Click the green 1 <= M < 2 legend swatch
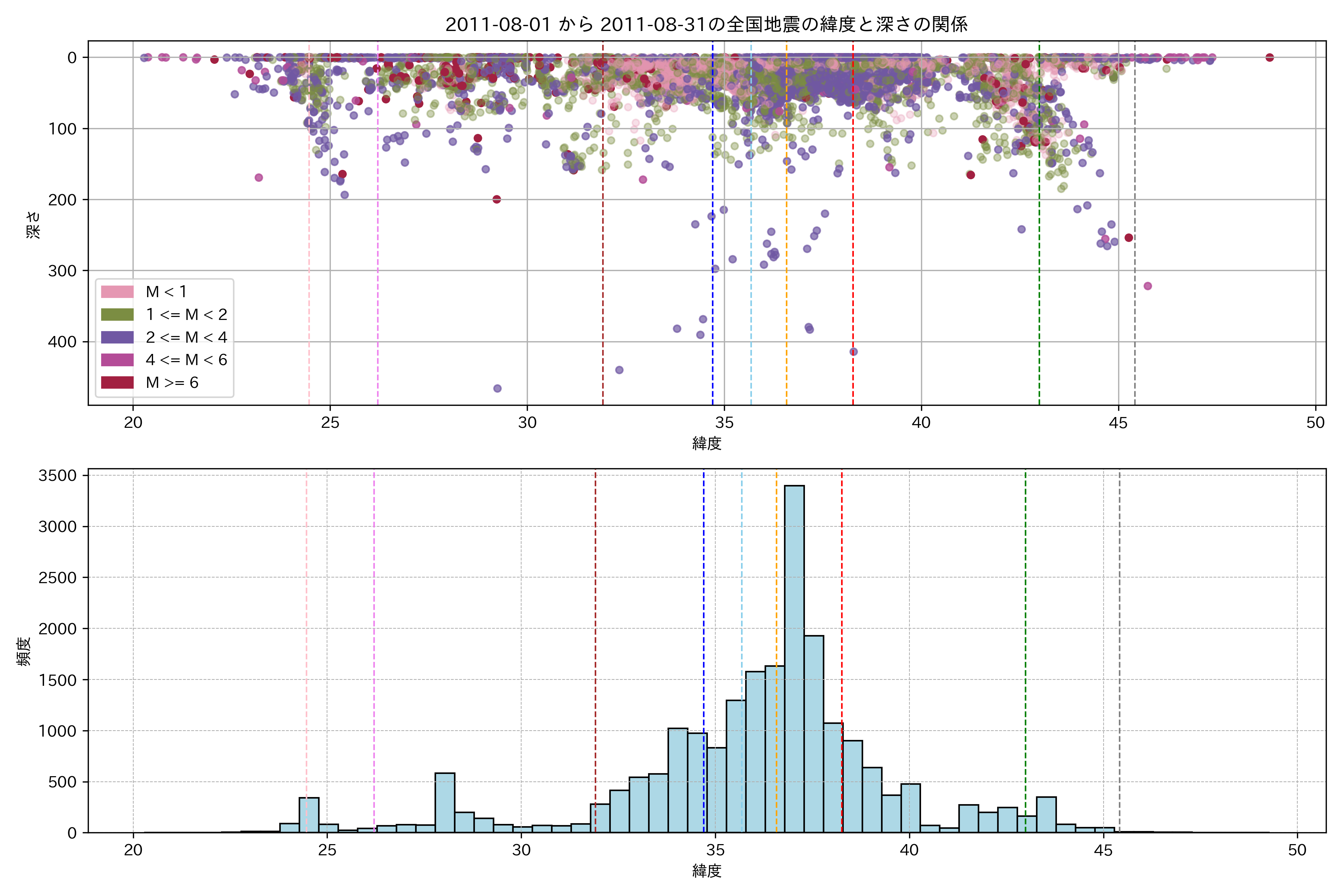This screenshot has width=1344, height=896. (117, 314)
